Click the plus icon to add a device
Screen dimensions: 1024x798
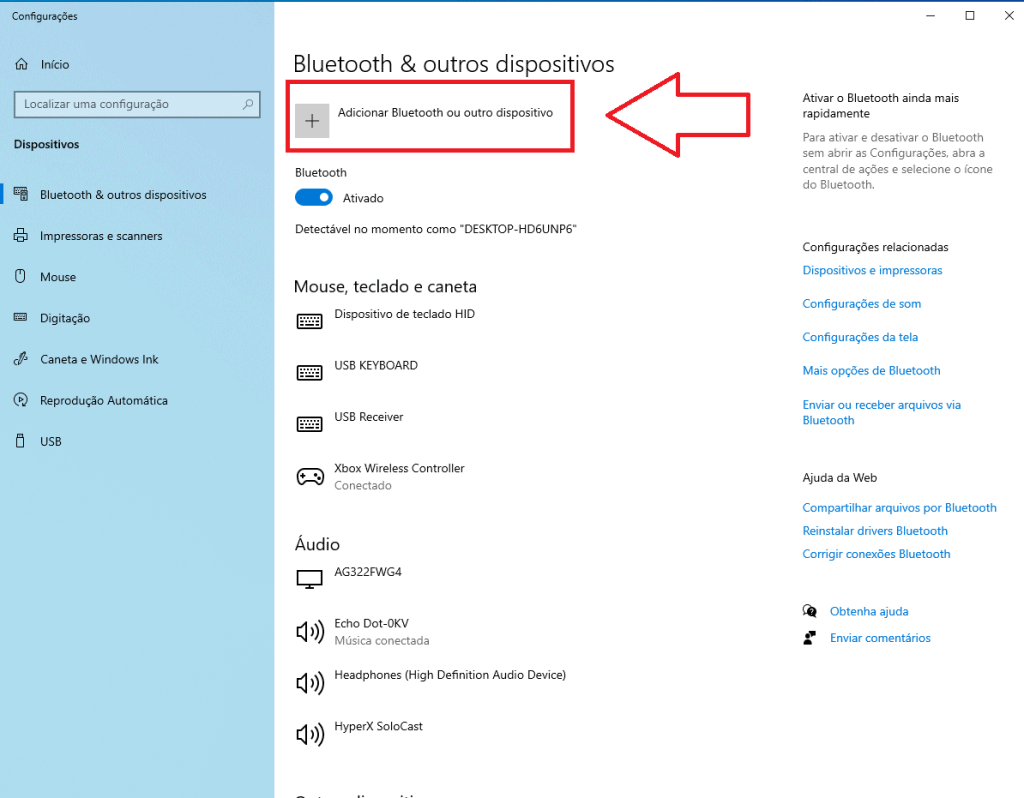coord(313,120)
